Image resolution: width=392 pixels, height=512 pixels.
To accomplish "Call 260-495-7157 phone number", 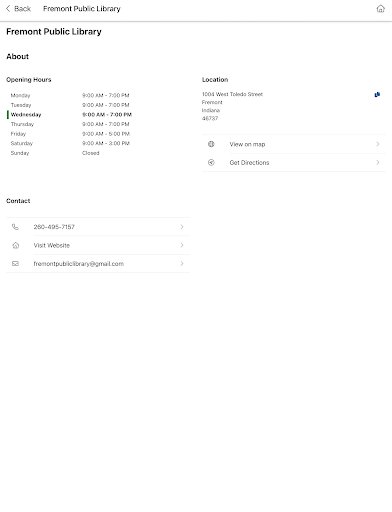I will [x=98, y=227].
